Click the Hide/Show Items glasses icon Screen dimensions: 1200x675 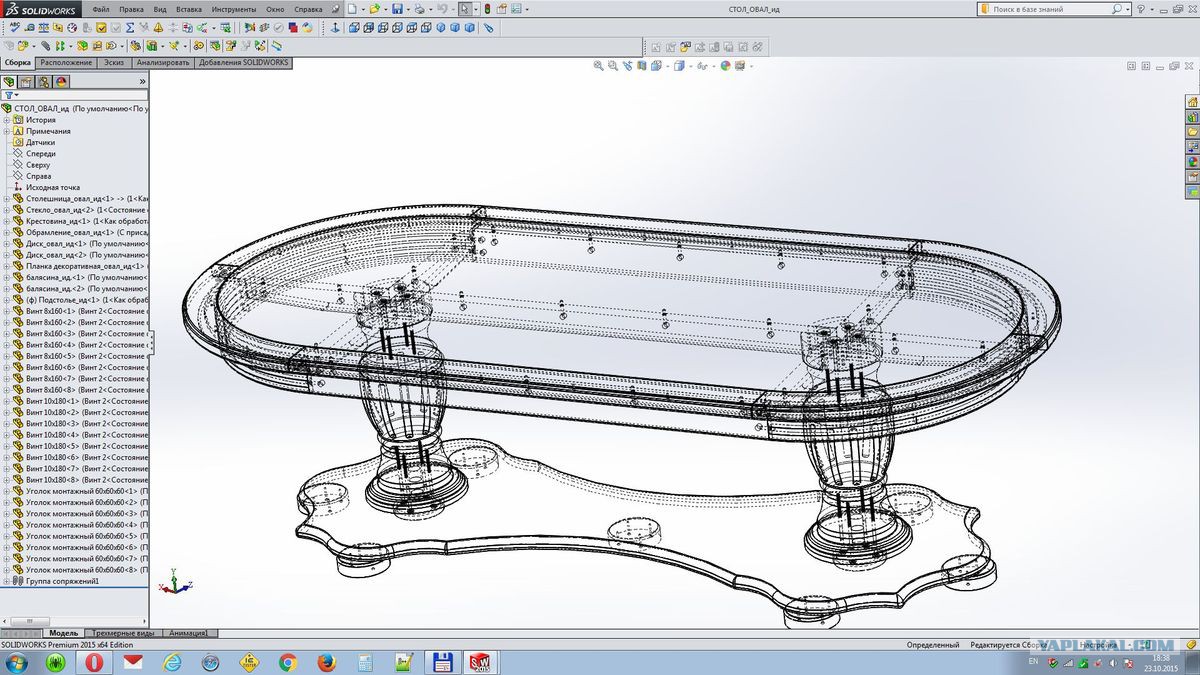pyautogui.click(x=702, y=66)
